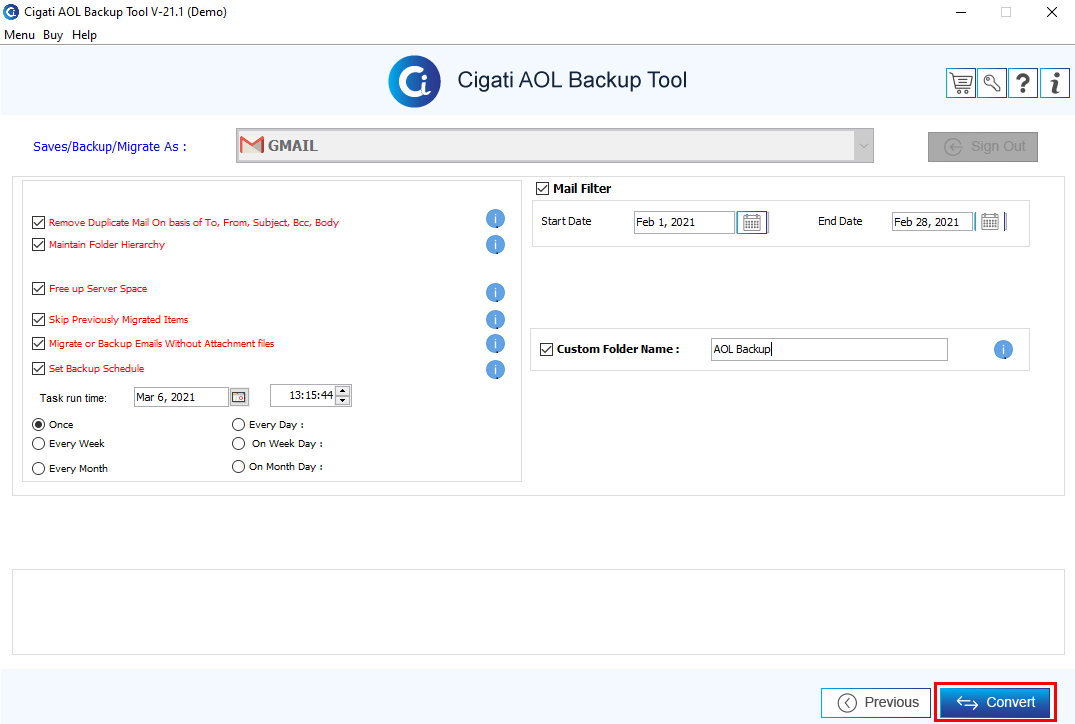Select the Every Day radio button

point(239,424)
